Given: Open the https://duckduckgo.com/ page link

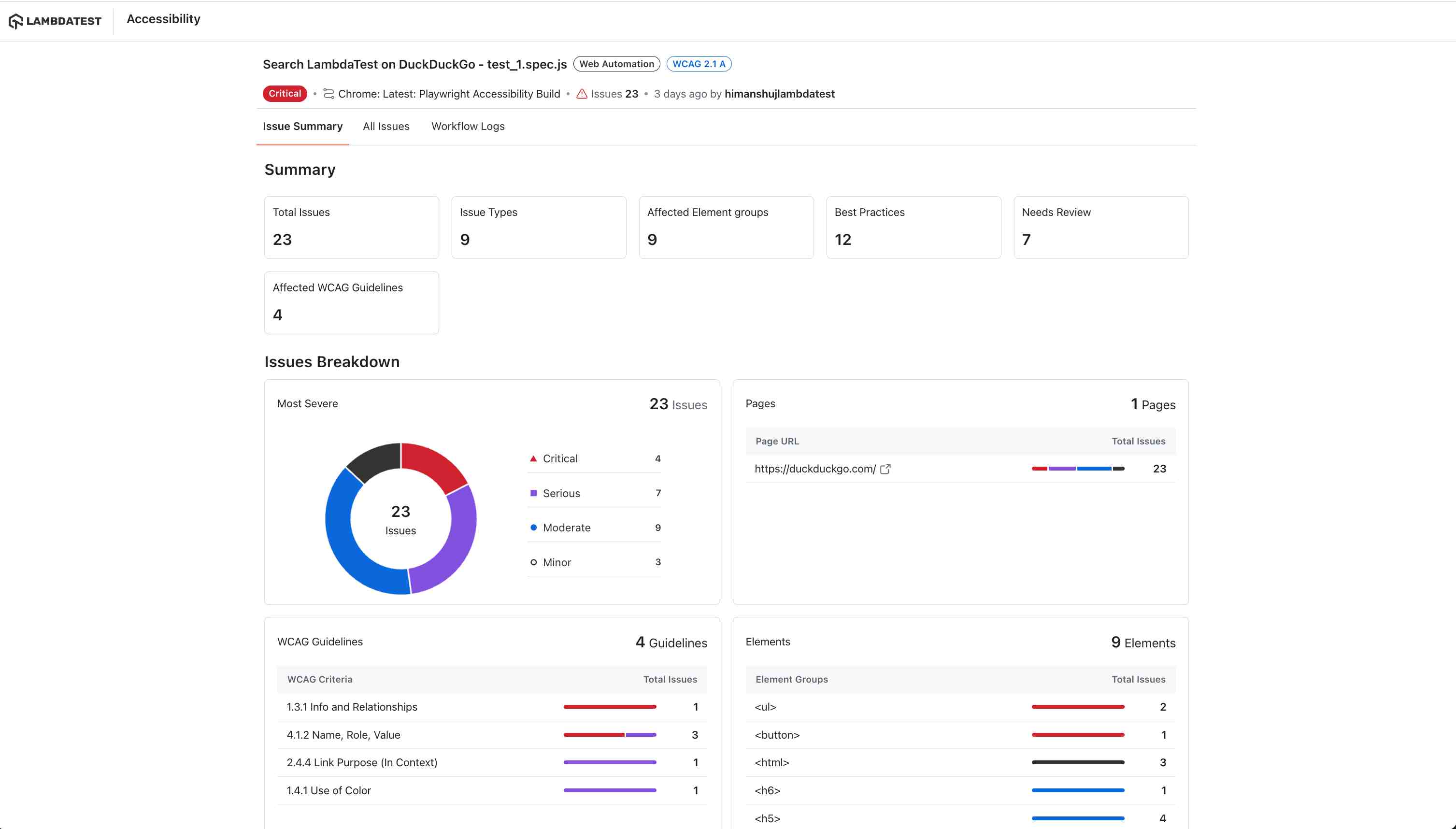Looking at the screenshot, I should click(x=814, y=469).
